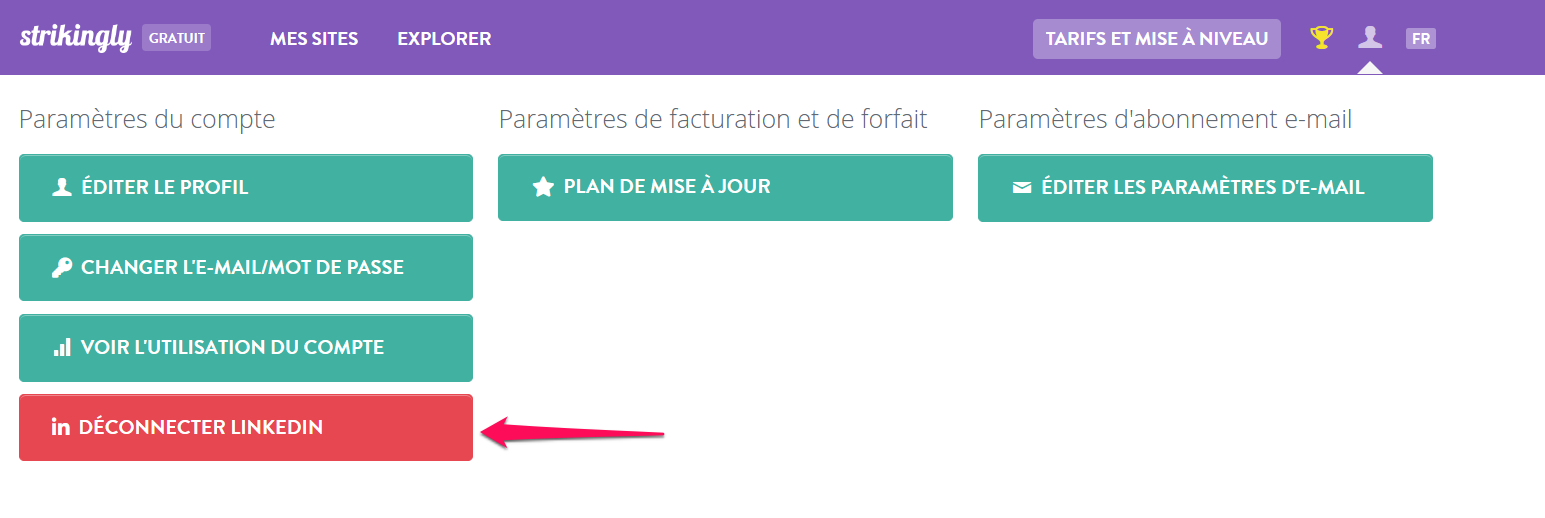
Task: Open the PLAN DE MISE À JOUR text
Action: coord(667,186)
